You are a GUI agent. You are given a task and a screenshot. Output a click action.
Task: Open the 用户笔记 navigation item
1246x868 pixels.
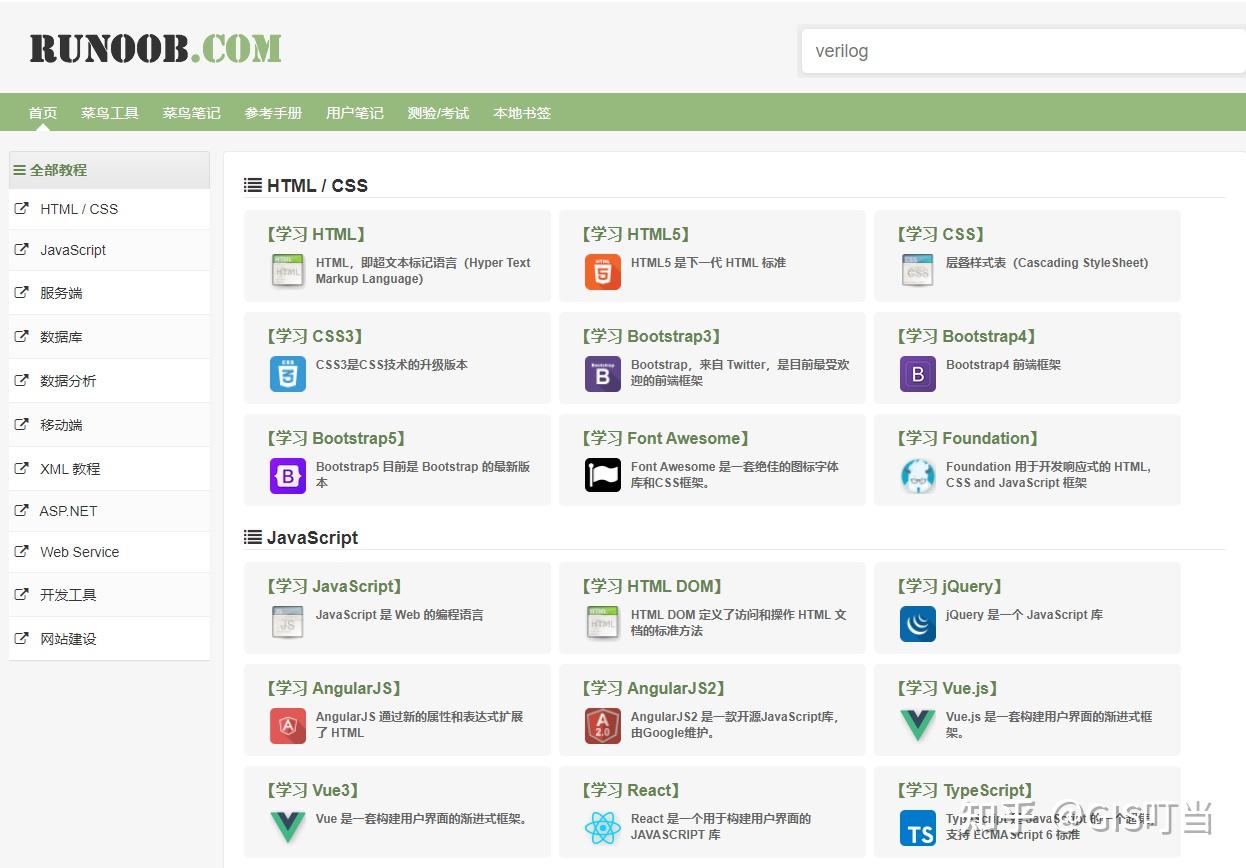[355, 113]
